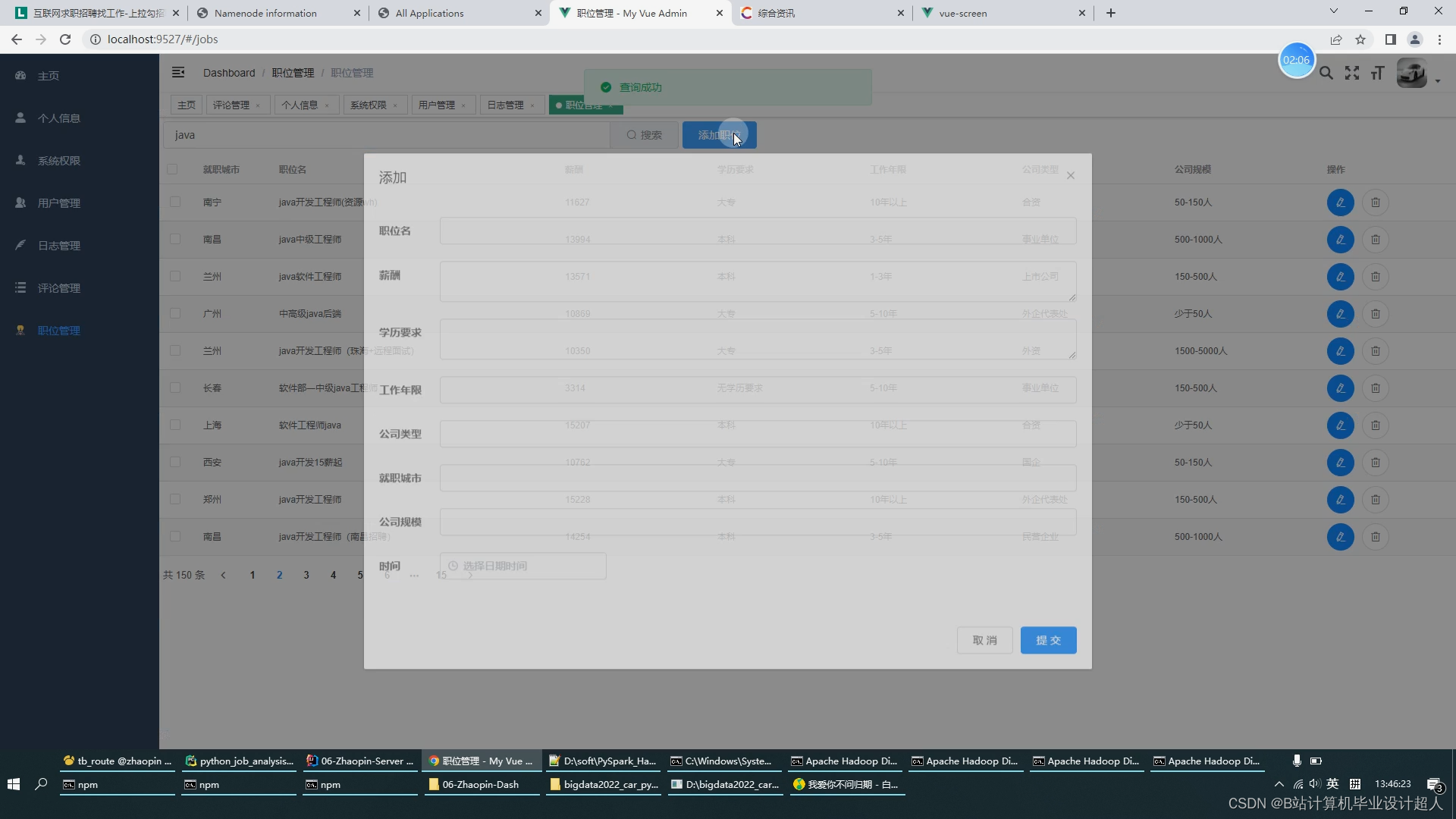
Task: Check the 广州 row checkbox
Action: click(x=175, y=314)
